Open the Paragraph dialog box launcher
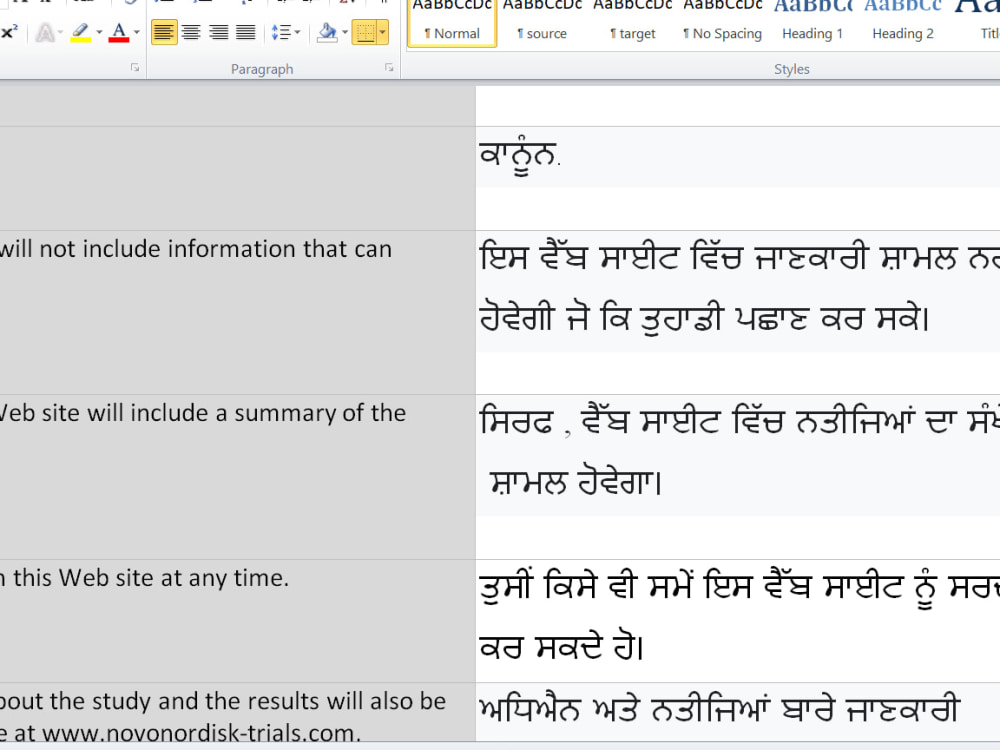 (x=389, y=68)
